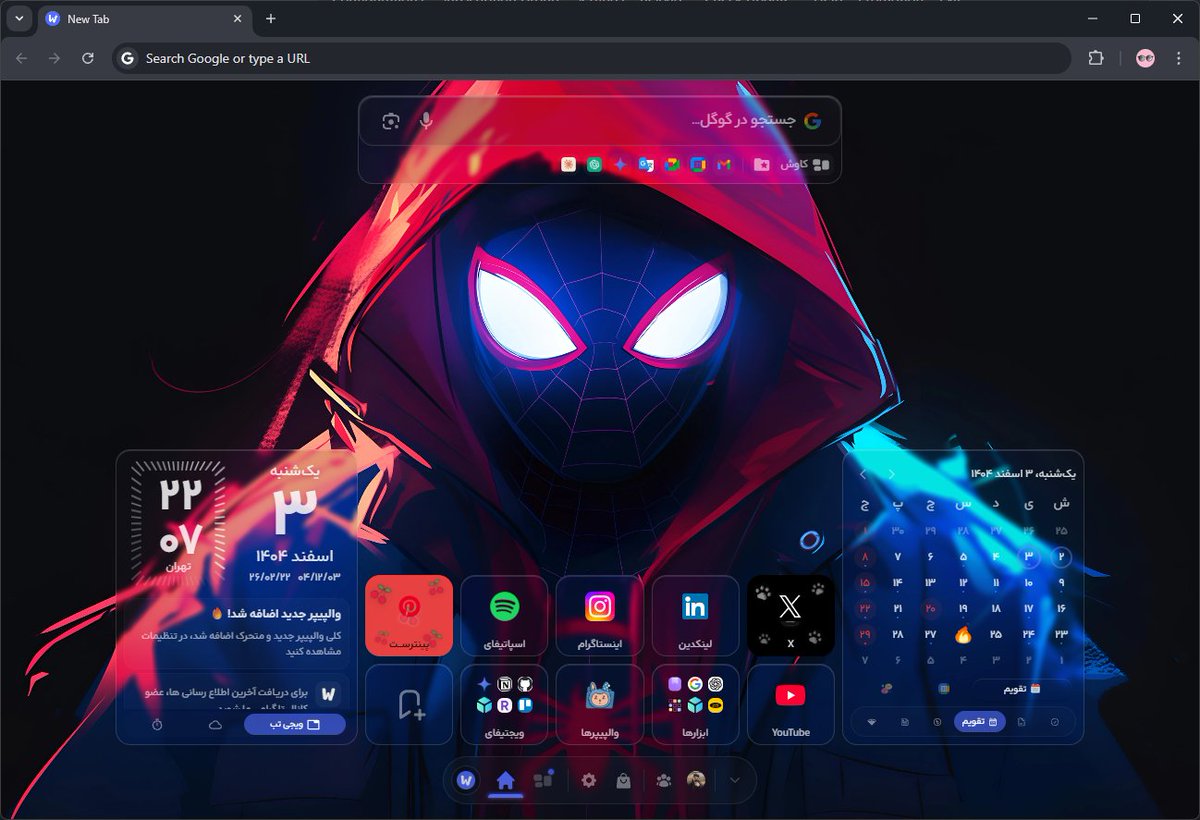Open the widgets manager in dock
Viewport: 1200px width, 820px height.
[x=543, y=780]
